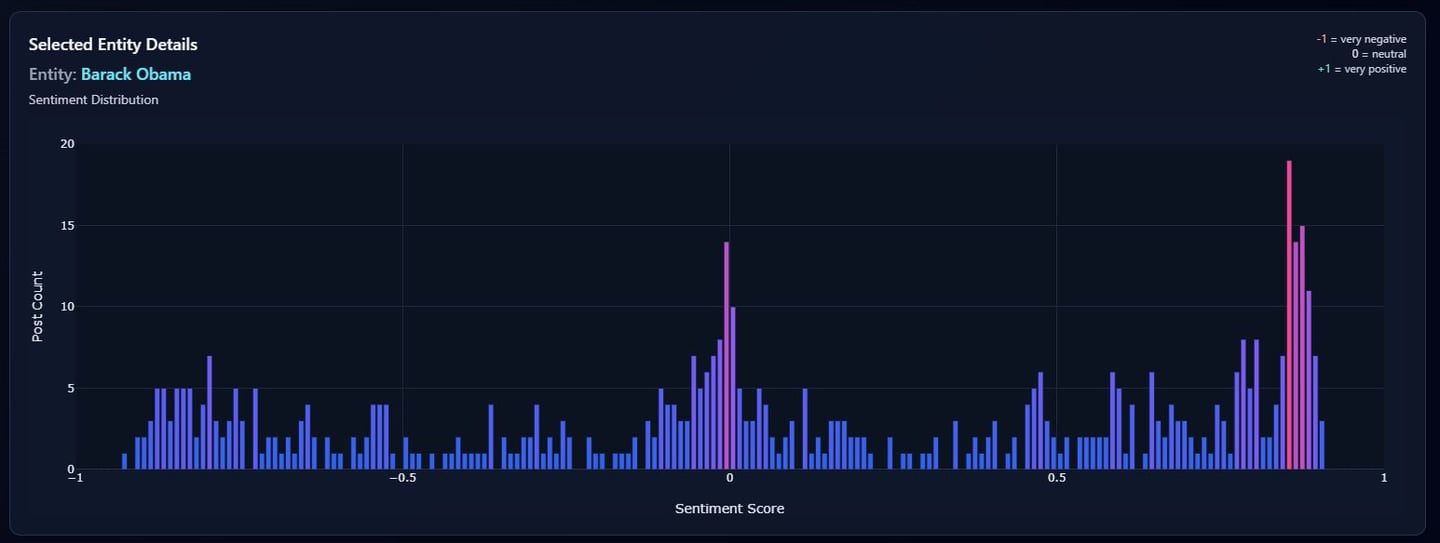This screenshot has width=1440, height=543.
Task: Click the y-axis tick label 15
Action: pyautogui.click(x=67, y=225)
